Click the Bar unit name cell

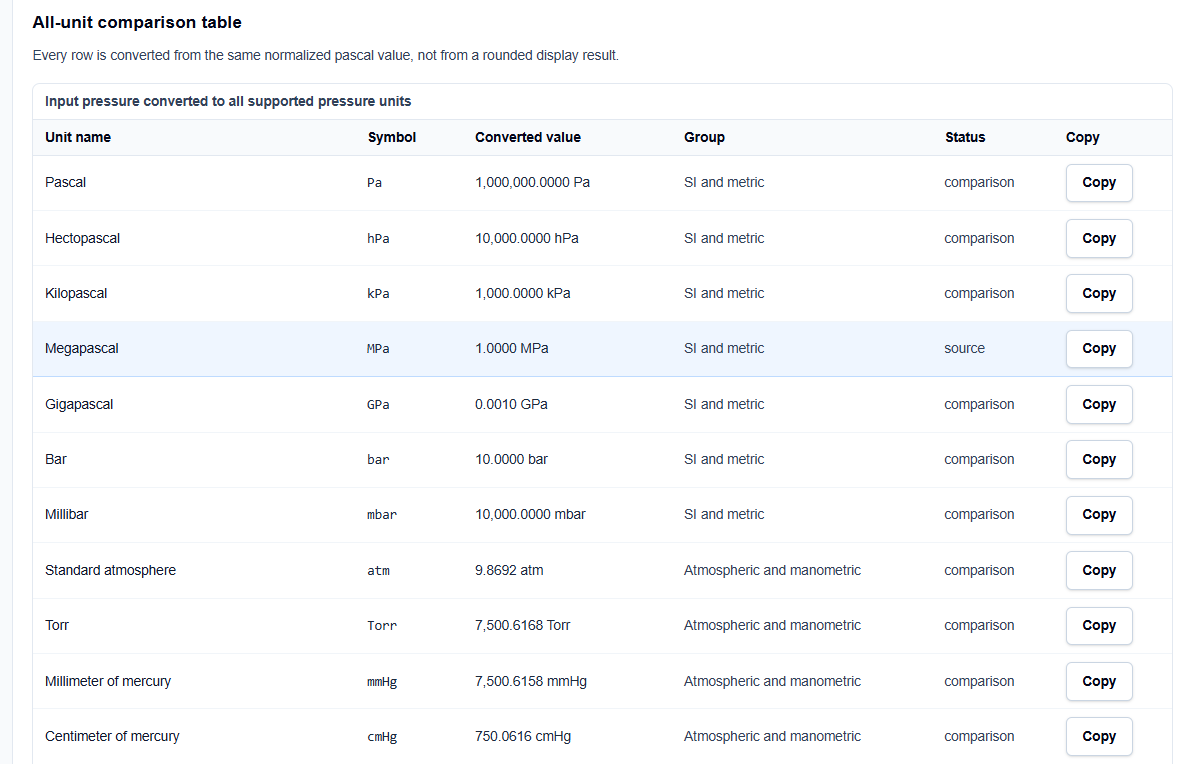[56, 459]
